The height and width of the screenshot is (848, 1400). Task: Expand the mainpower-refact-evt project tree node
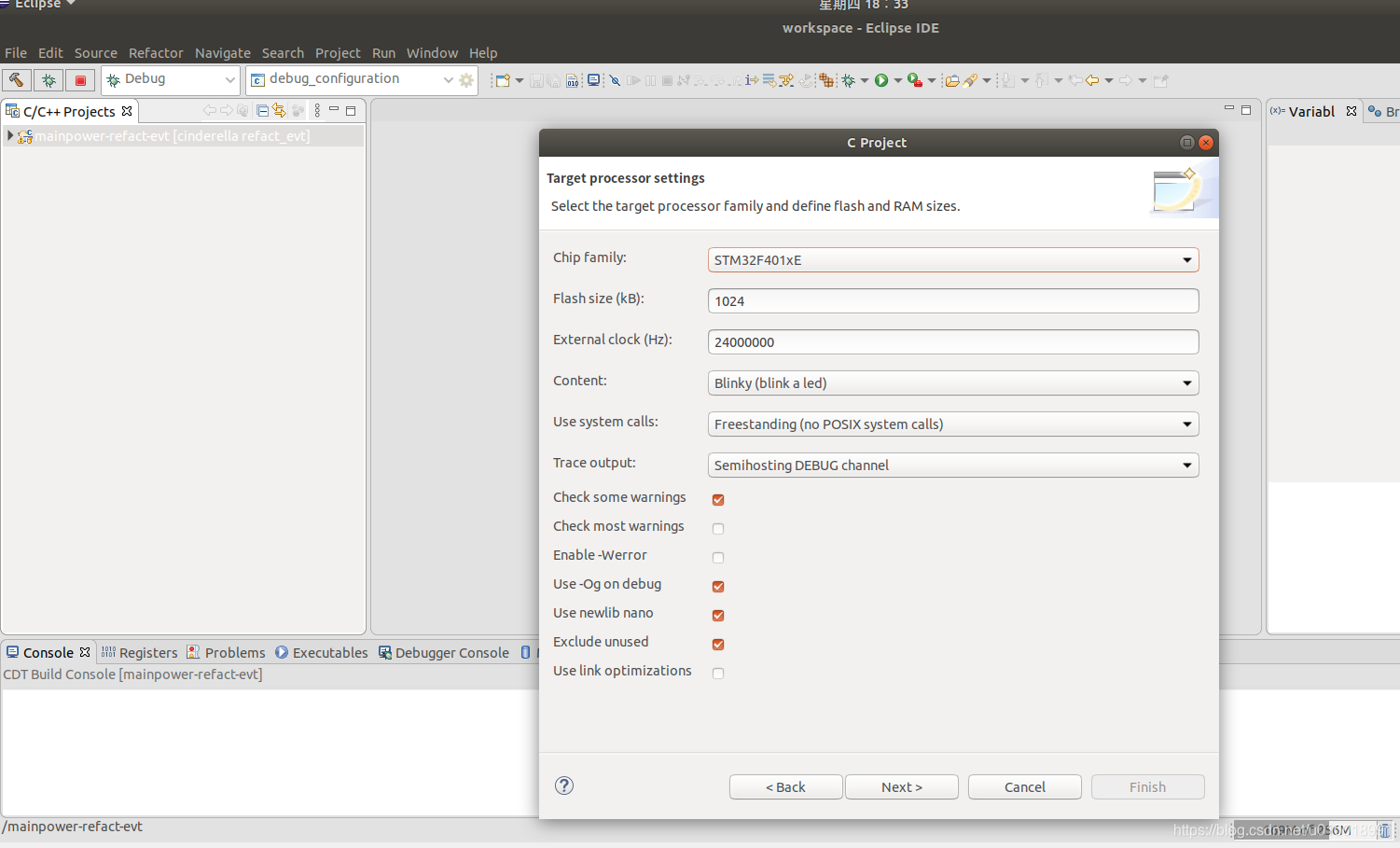(x=9, y=136)
